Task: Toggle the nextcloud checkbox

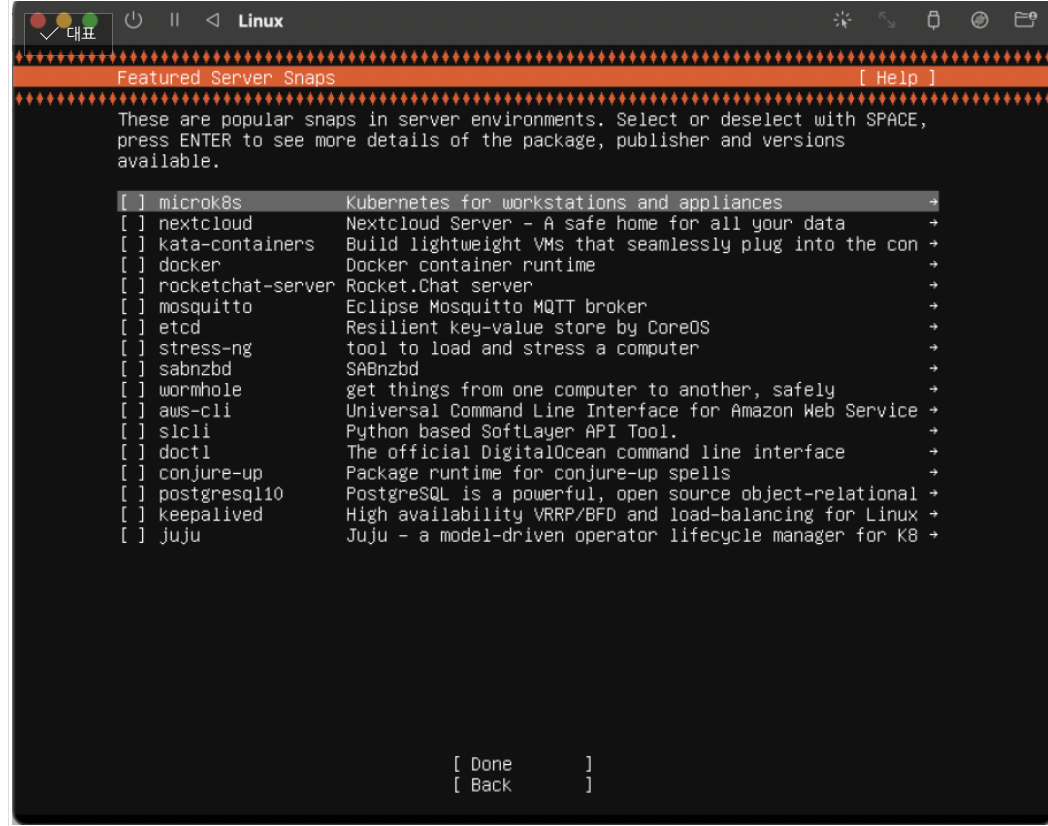Action: click(x=132, y=223)
